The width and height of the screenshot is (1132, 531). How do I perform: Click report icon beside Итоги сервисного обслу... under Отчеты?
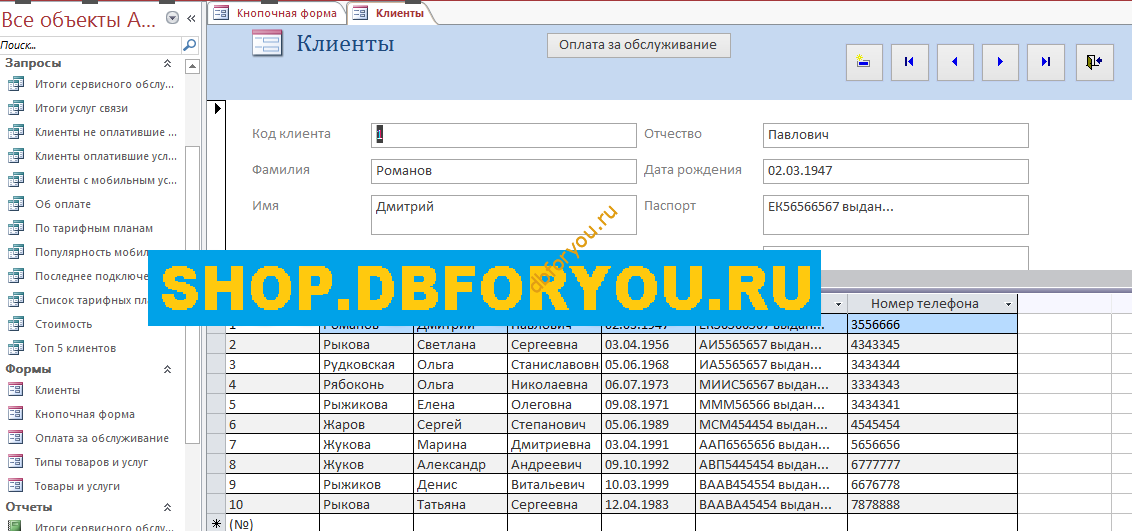tap(15, 527)
